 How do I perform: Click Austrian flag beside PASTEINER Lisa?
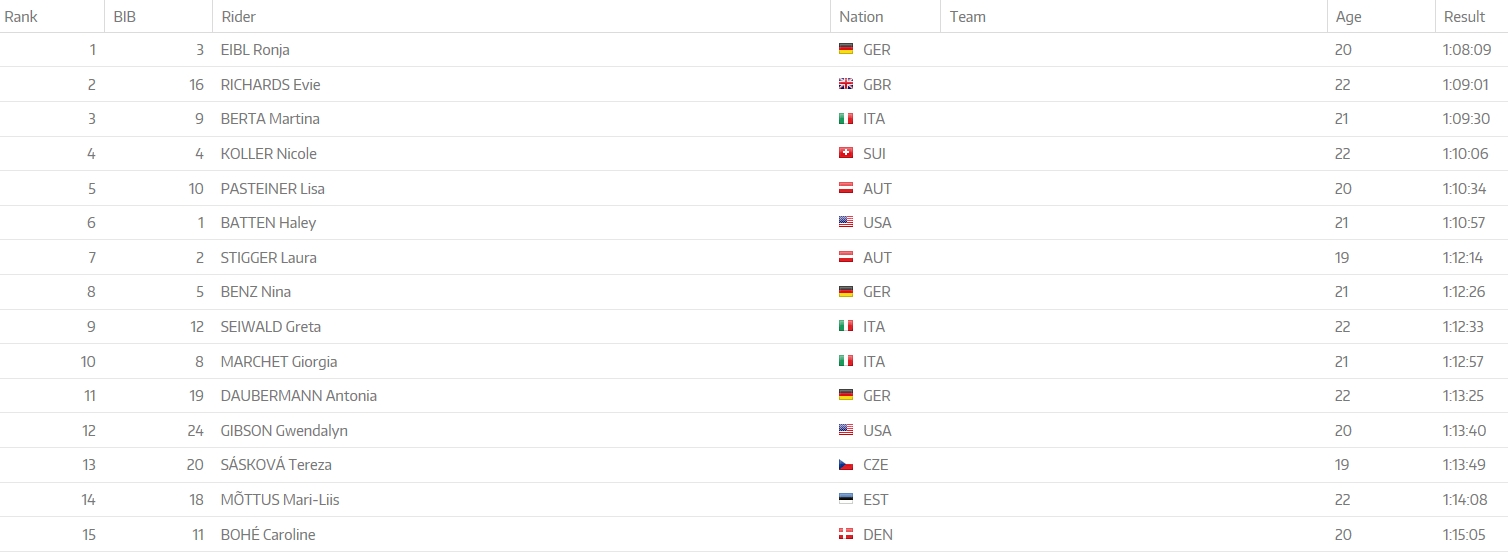846,189
